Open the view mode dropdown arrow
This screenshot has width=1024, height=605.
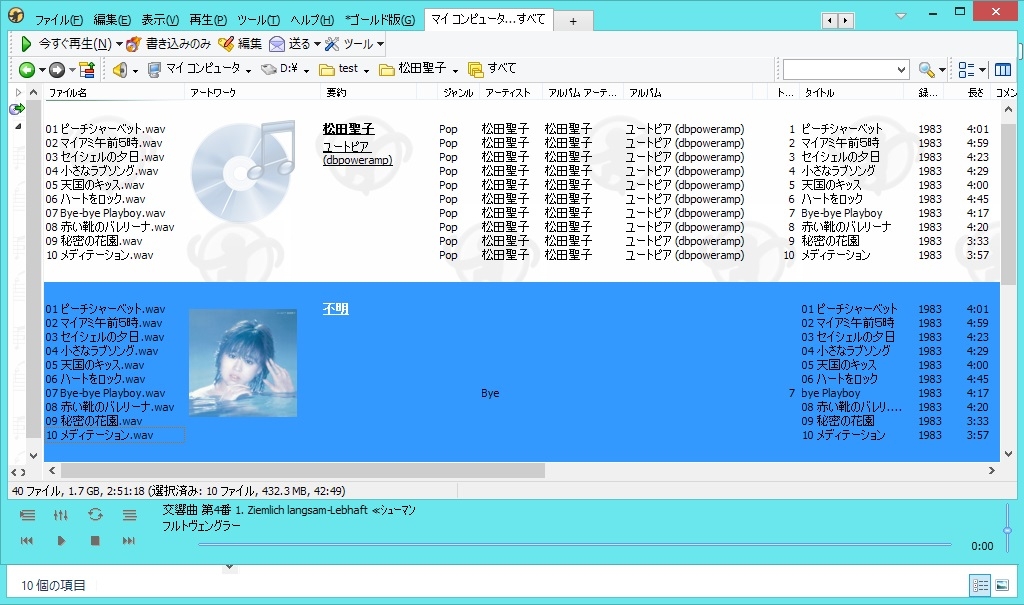982,70
